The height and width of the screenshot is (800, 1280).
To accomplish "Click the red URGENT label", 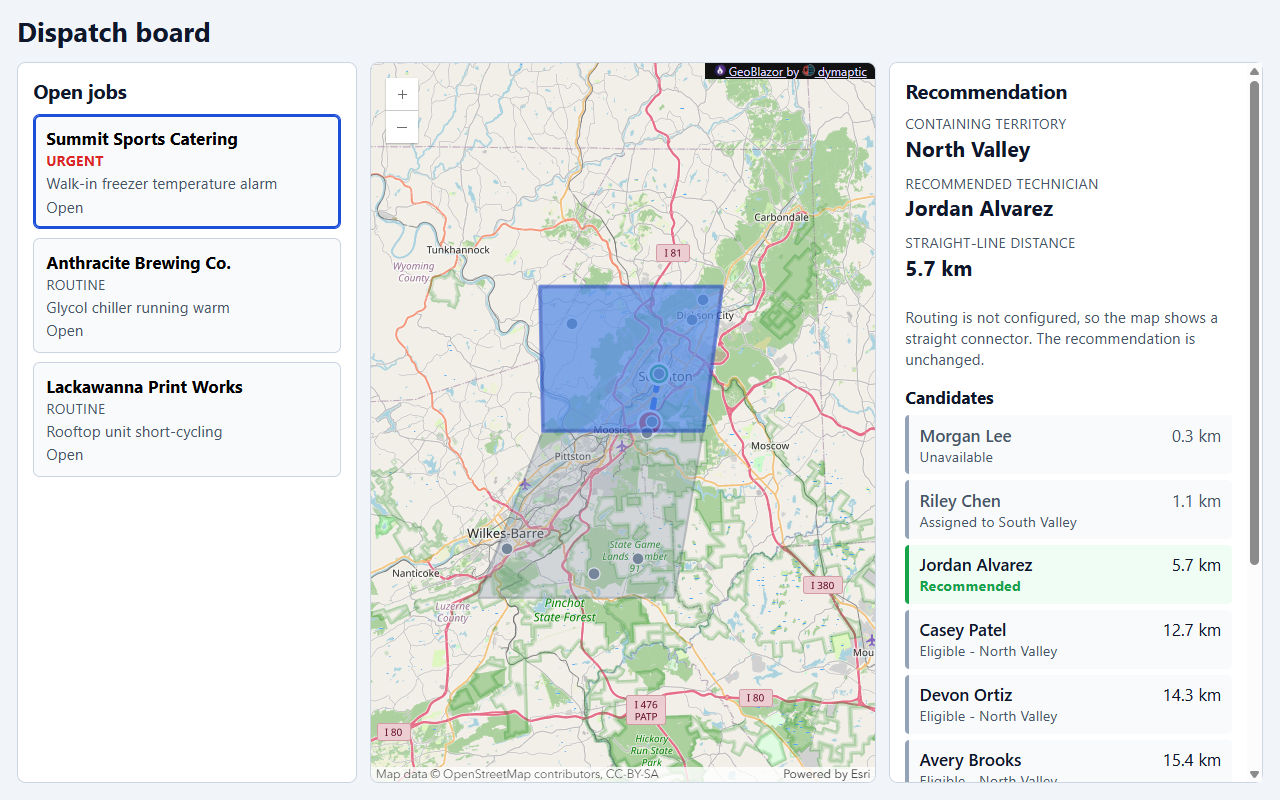I will pyautogui.click(x=75, y=161).
